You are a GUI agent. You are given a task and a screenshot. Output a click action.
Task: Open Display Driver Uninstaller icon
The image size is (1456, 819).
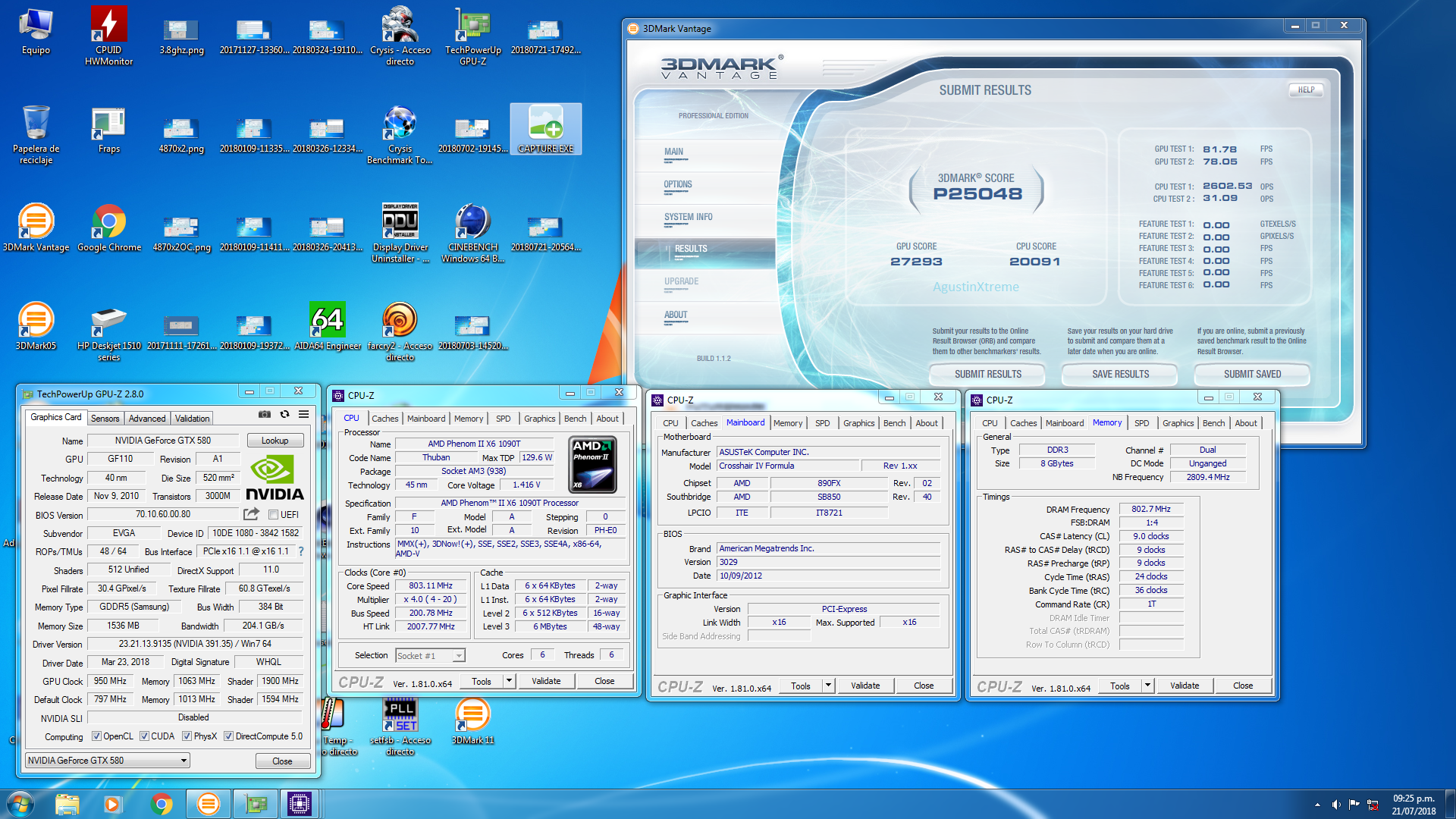[x=400, y=234]
